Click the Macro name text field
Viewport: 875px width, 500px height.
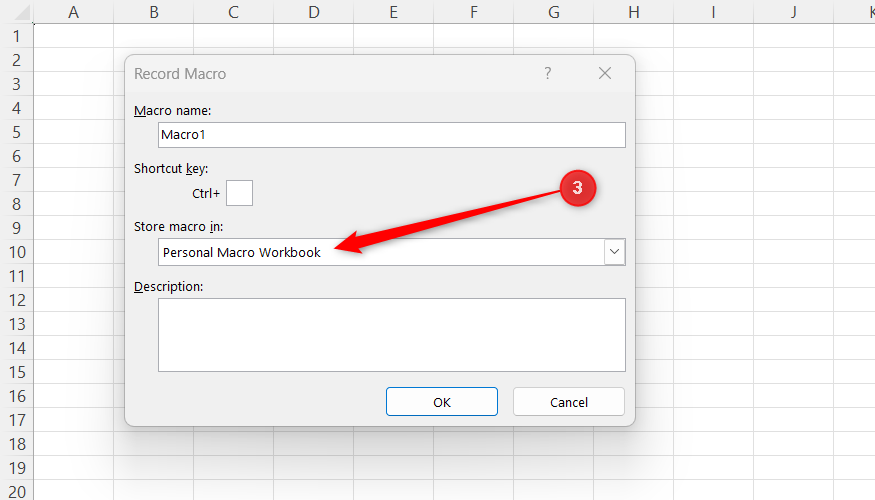(x=392, y=135)
